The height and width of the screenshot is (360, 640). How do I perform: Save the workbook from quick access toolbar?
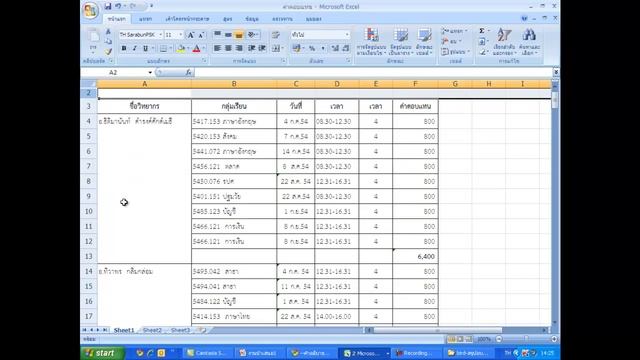tap(108, 6)
